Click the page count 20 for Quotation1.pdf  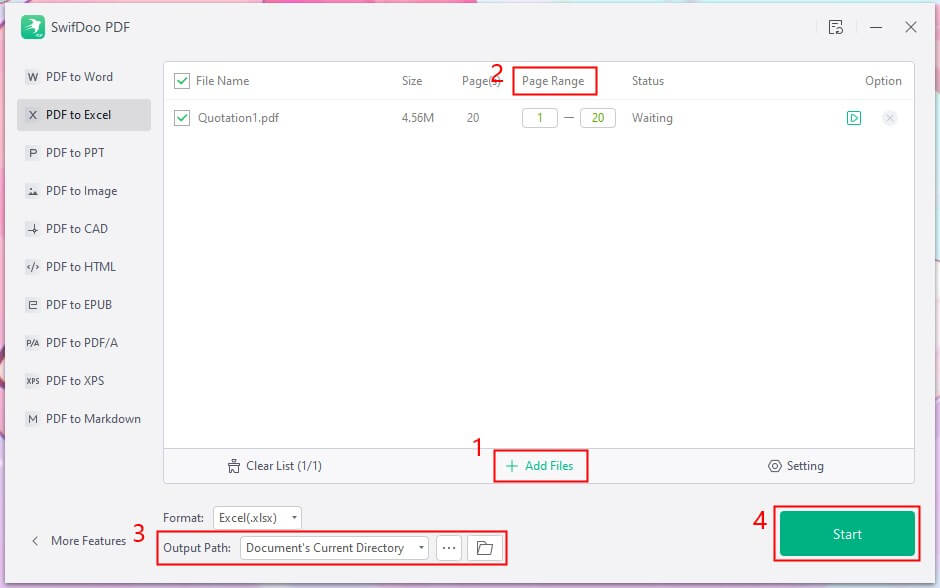point(473,118)
